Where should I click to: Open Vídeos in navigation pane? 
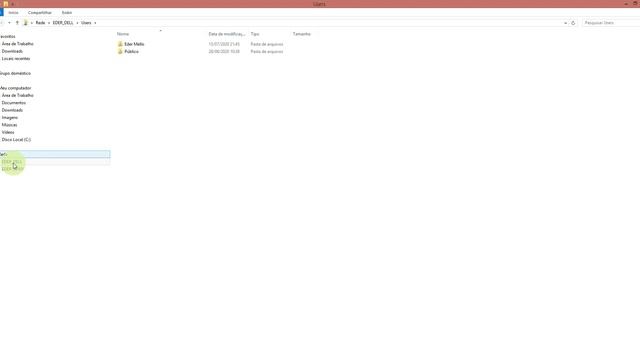pos(8,132)
